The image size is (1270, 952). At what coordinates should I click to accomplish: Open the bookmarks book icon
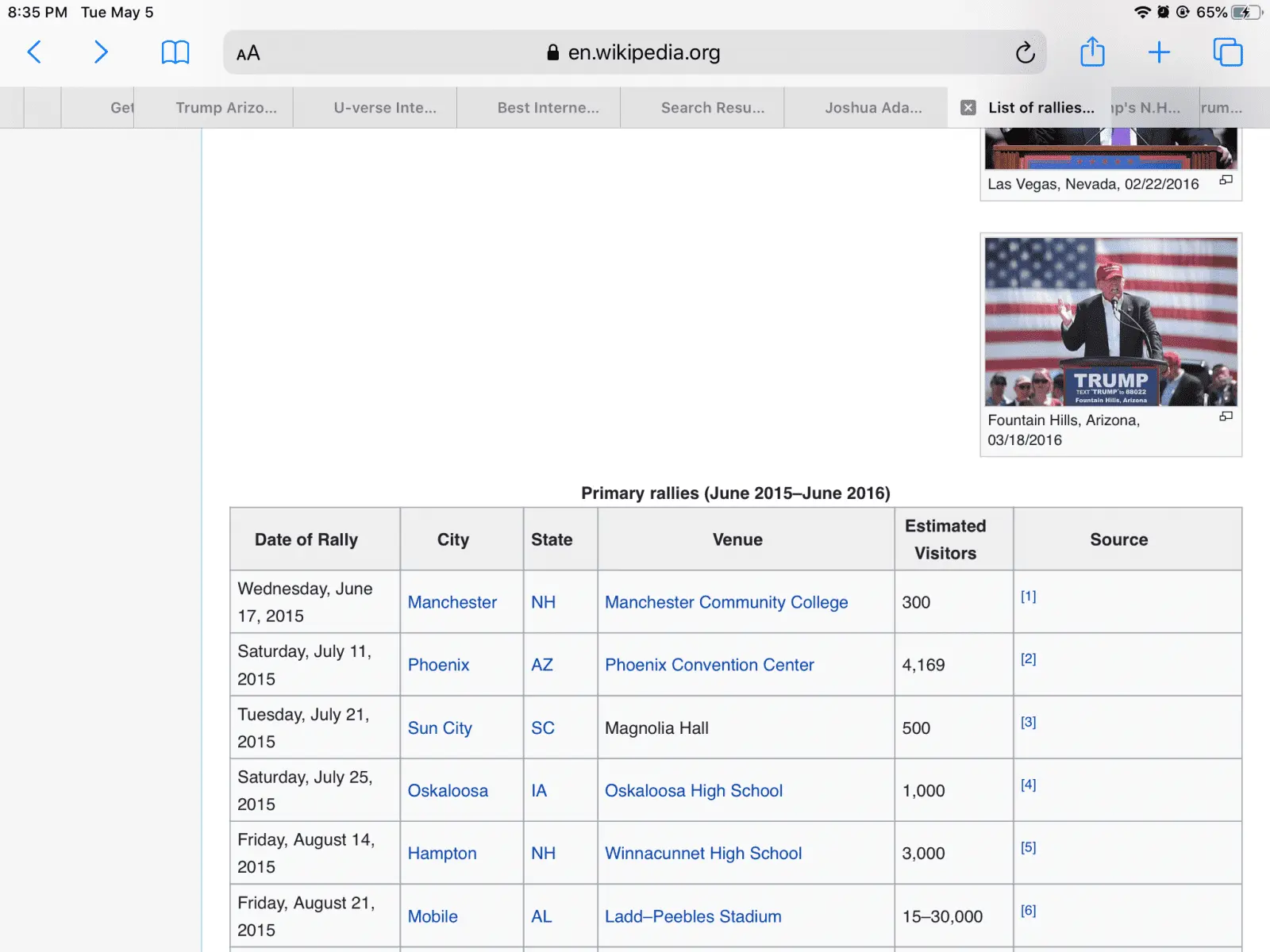(175, 52)
